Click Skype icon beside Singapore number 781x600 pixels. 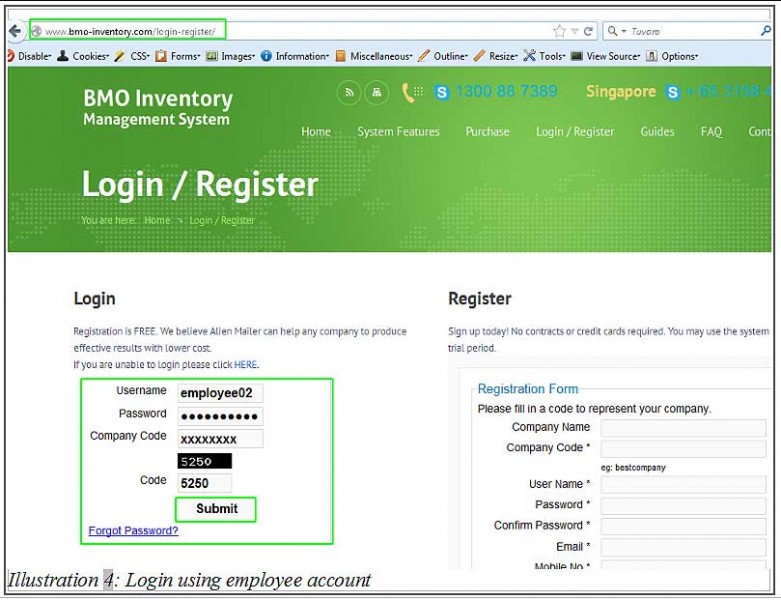pyautogui.click(x=673, y=93)
